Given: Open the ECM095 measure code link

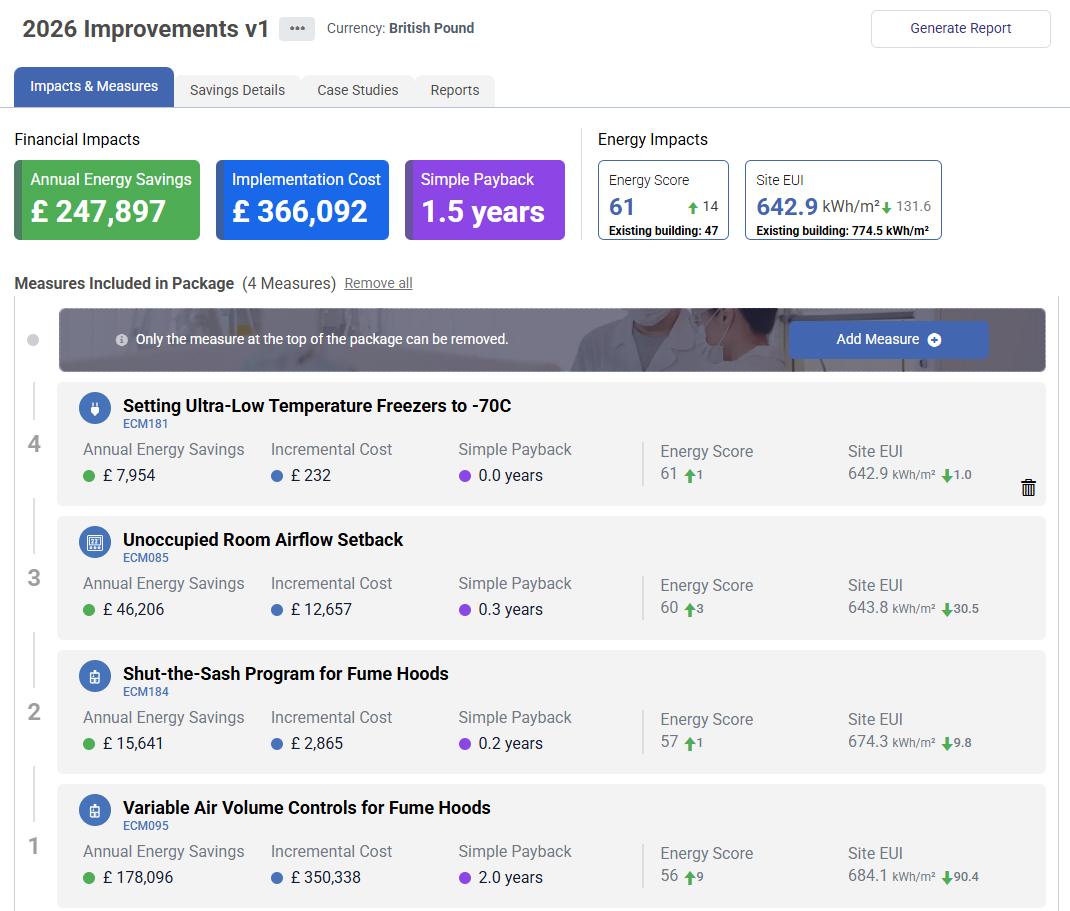Looking at the screenshot, I should coord(146,826).
